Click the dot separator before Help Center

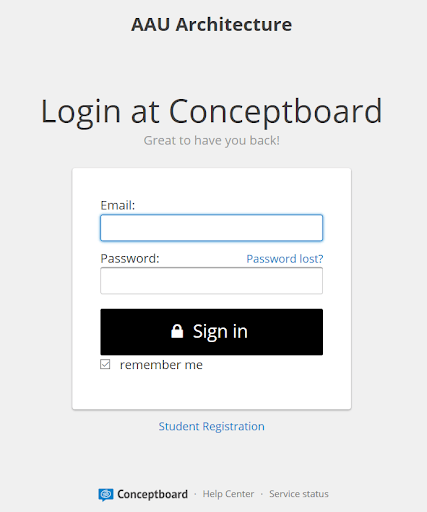pyautogui.click(x=195, y=494)
